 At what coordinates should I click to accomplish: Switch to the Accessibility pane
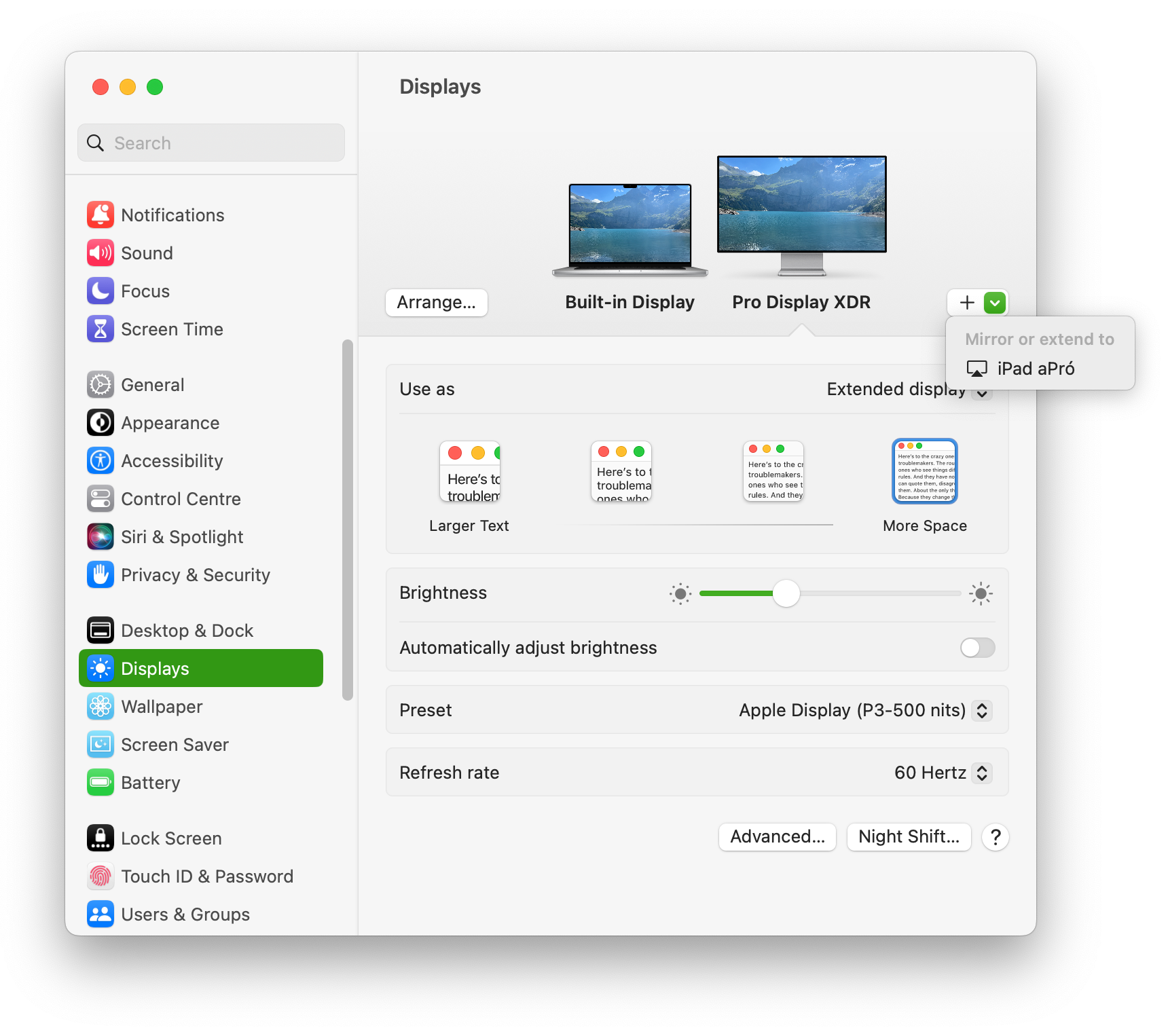201,461
